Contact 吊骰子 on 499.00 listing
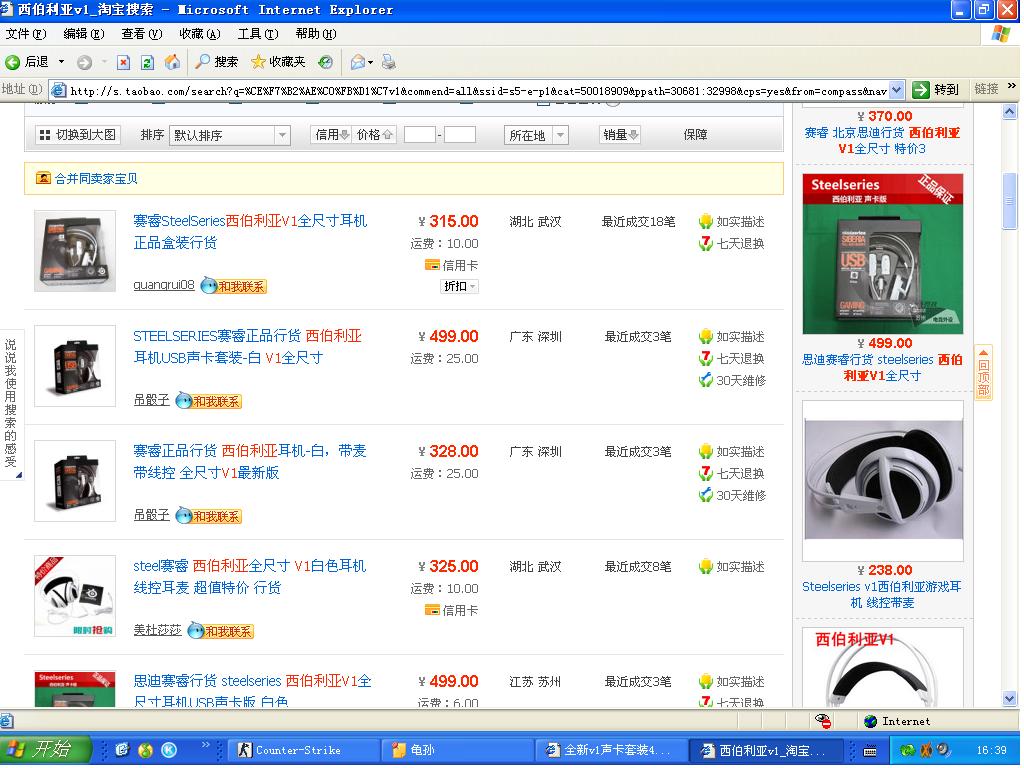The height and width of the screenshot is (768, 1024). point(209,401)
